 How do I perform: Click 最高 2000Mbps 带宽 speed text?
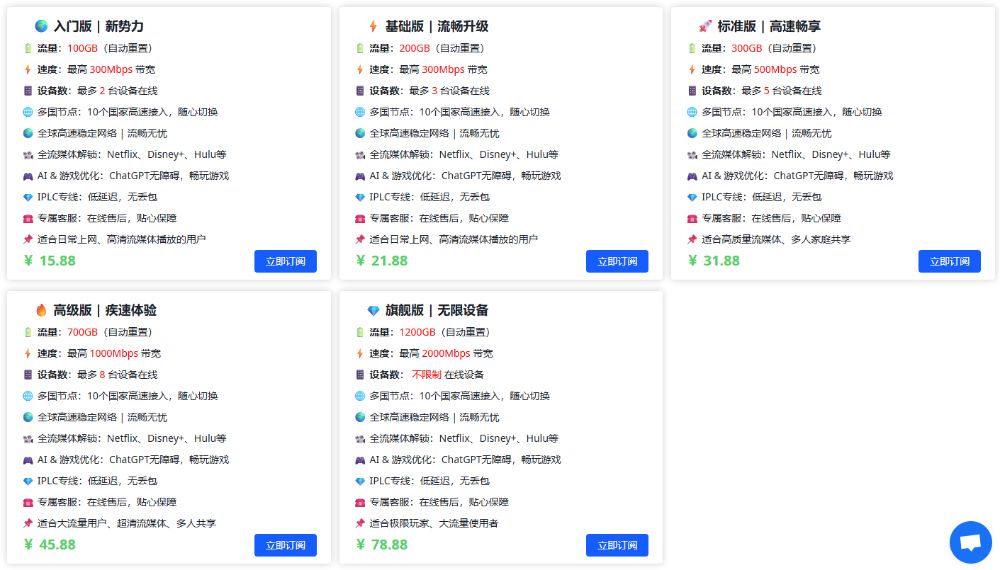coord(446,353)
